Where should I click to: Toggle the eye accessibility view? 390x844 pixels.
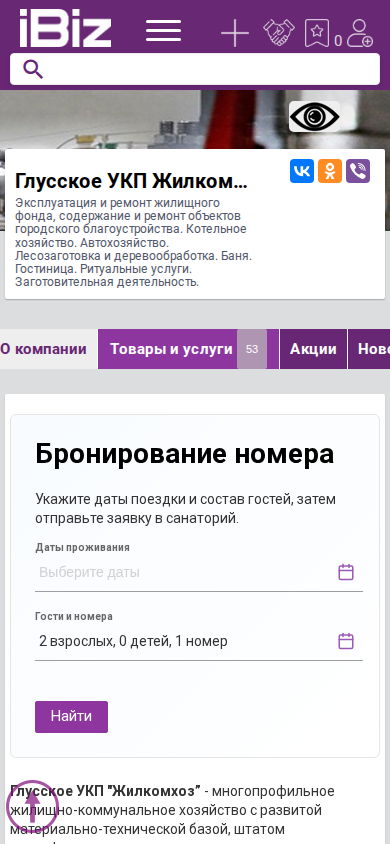[315, 116]
